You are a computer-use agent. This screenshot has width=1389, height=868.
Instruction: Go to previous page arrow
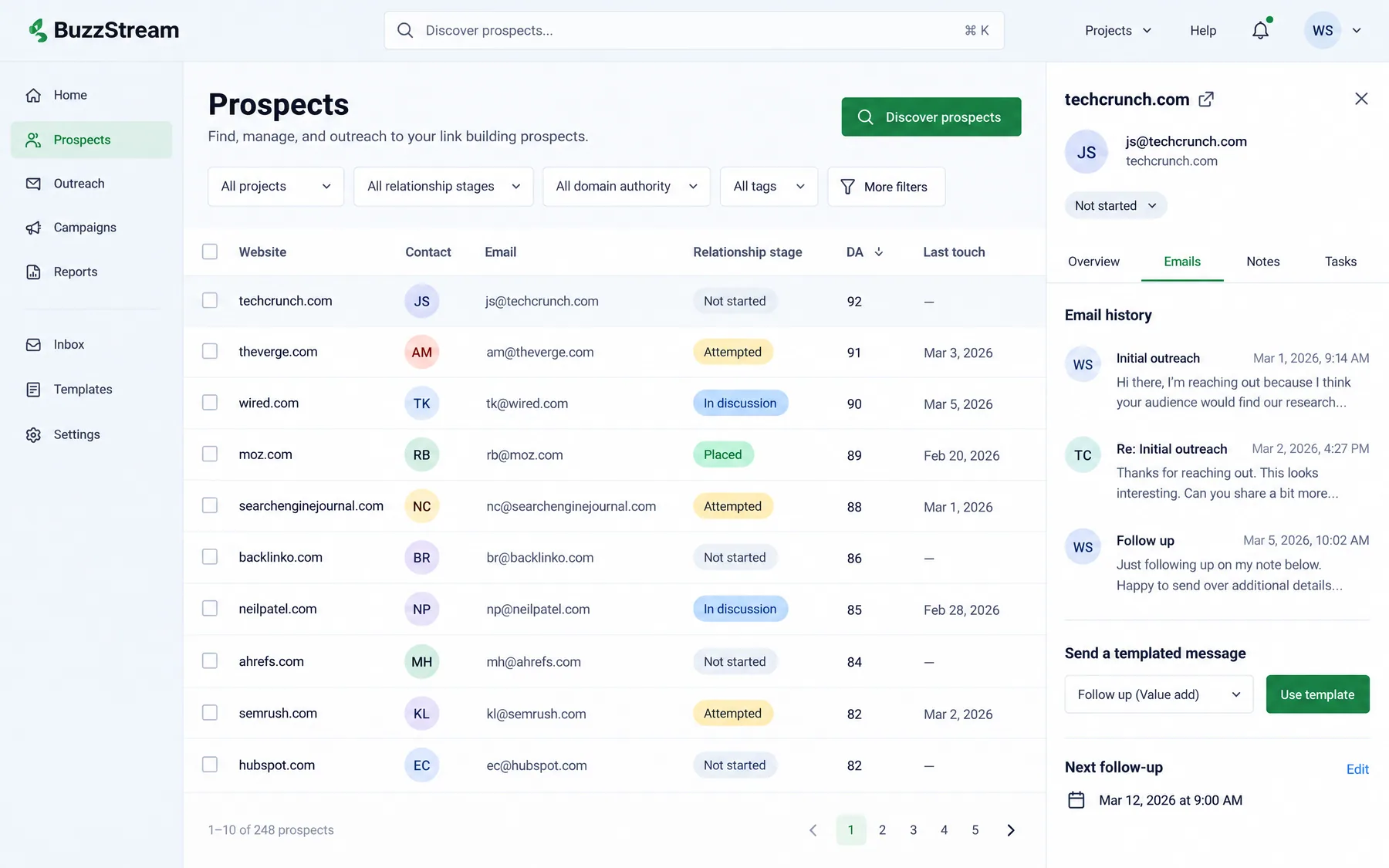tap(813, 830)
